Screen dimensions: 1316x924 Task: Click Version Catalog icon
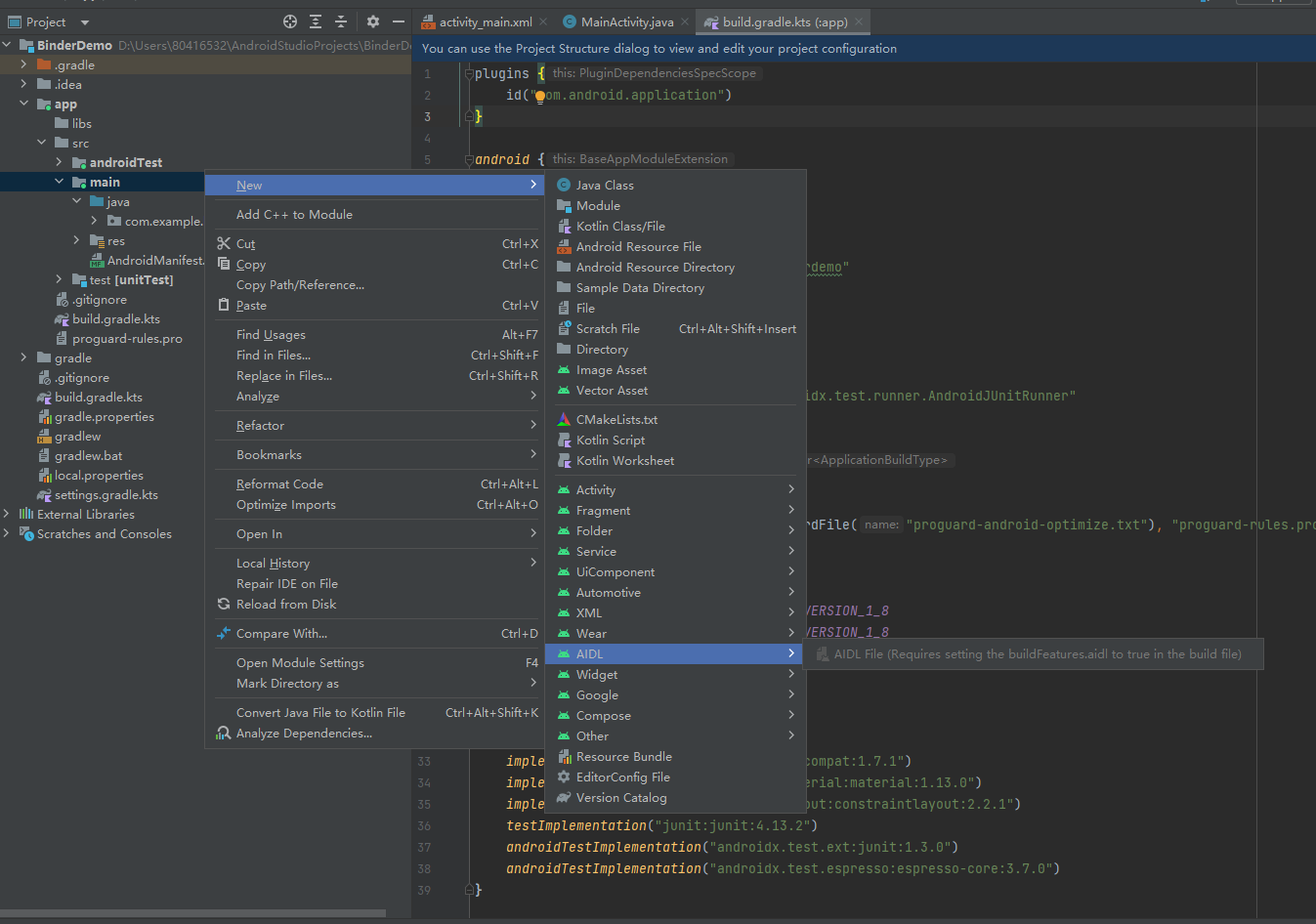[564, 797]
